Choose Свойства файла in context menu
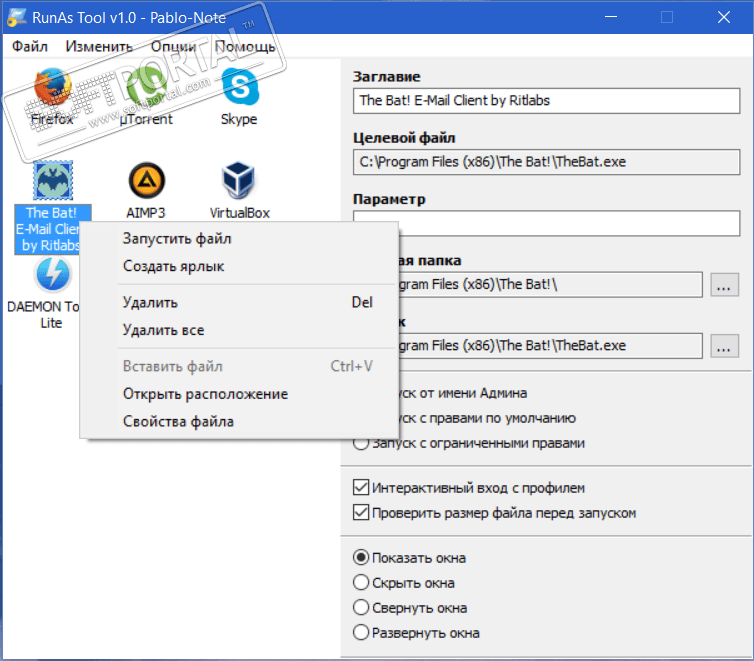This screenshot has height=661, width=754. (x=239, y=421)
